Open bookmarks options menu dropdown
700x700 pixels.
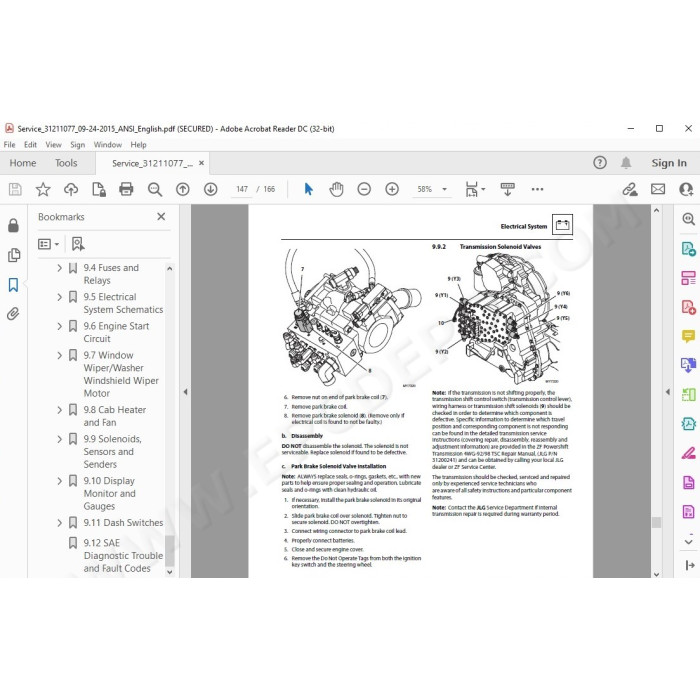[x=48, y=244]
